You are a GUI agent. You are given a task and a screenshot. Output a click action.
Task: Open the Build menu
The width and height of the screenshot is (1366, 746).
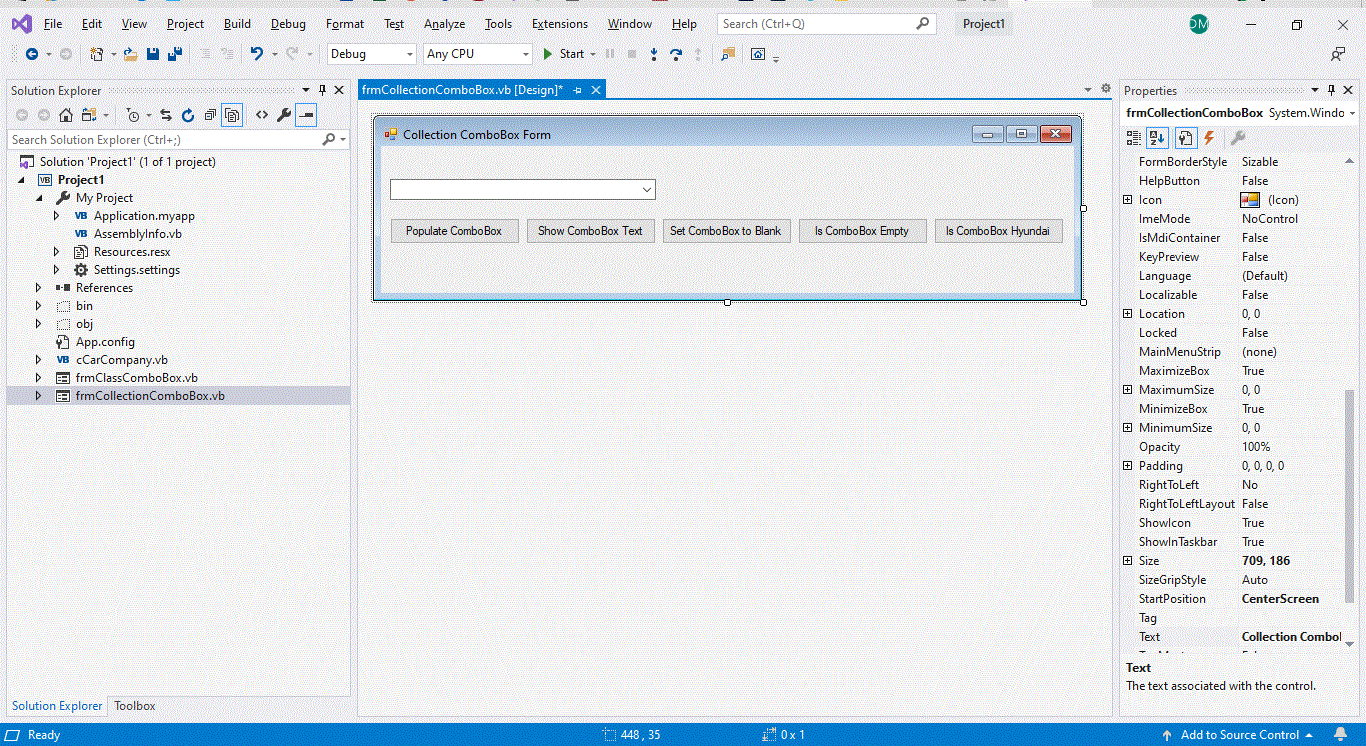click(x=237, y=24)
